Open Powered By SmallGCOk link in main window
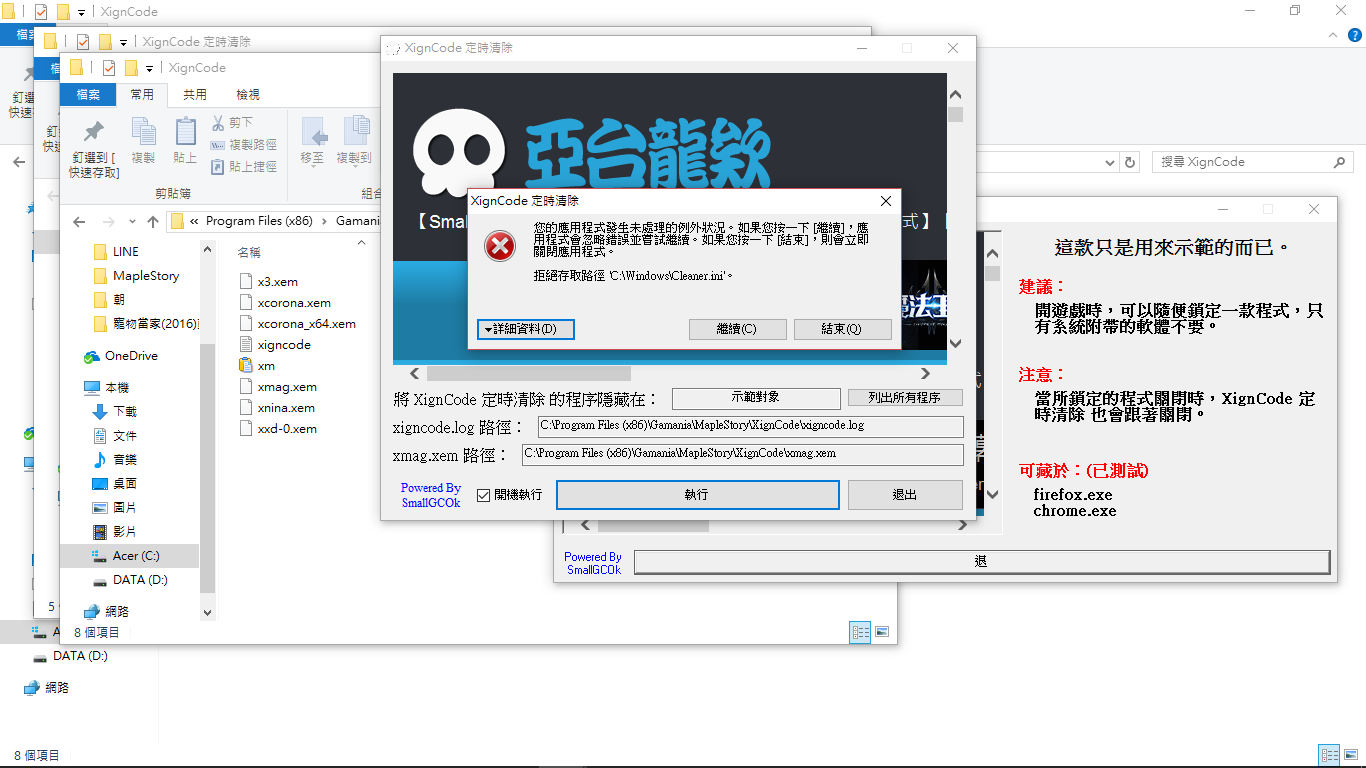The width and height of the screenshot is (1366, 768). pyautogui.click(x=431, y=496)
